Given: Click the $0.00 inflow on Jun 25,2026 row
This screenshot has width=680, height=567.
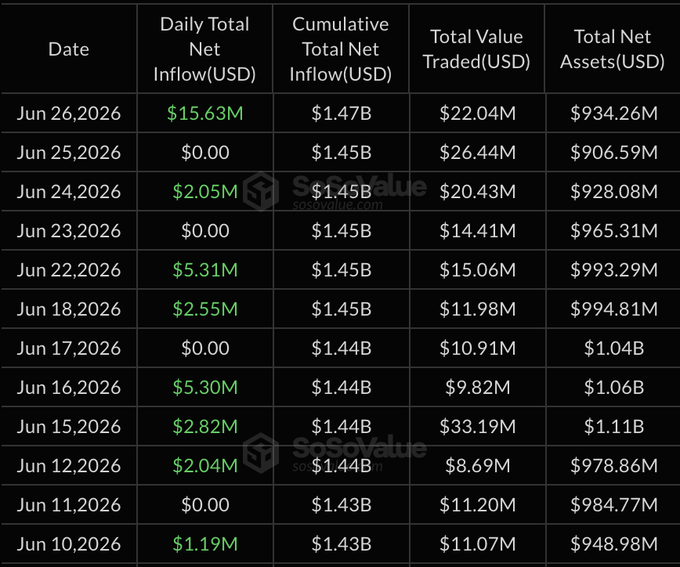Looking at the screenshot, I should coord(205,152).
